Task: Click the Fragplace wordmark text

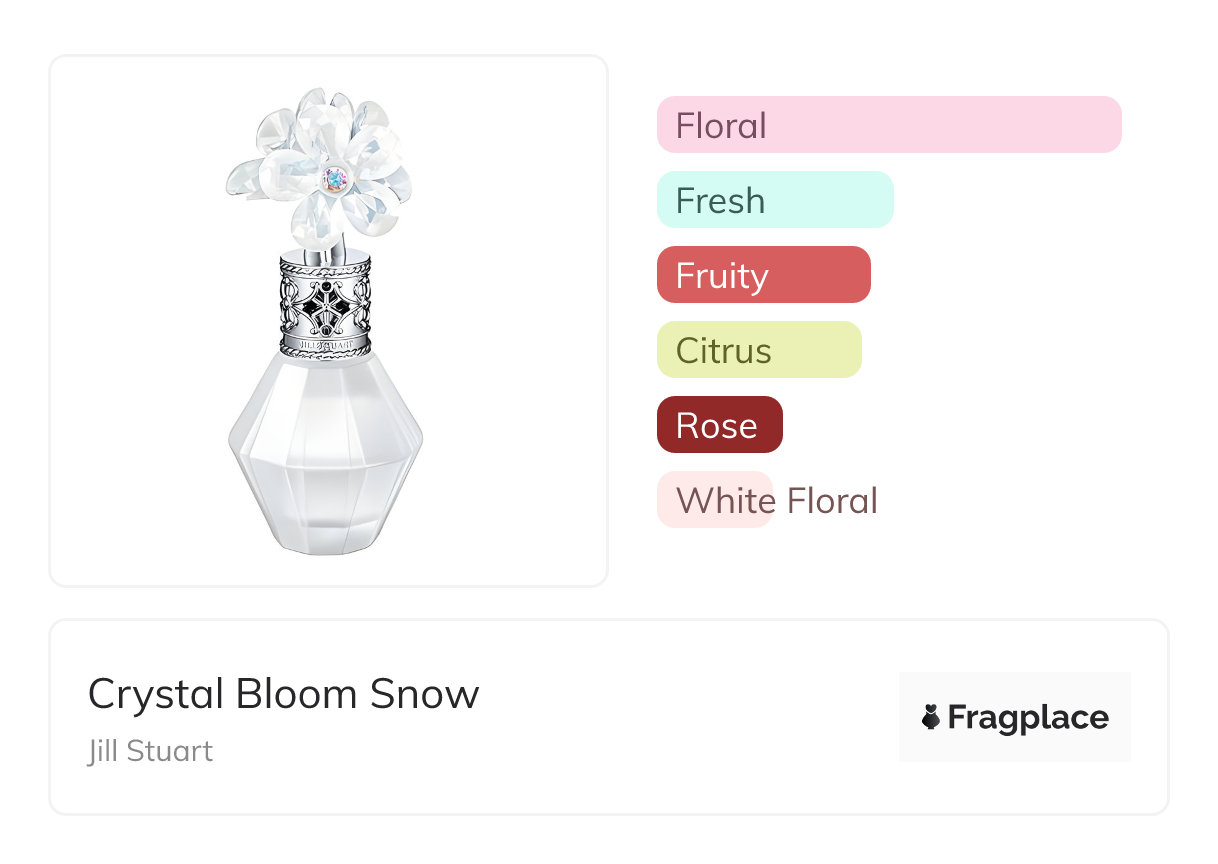Action: tap(1027, 718)
